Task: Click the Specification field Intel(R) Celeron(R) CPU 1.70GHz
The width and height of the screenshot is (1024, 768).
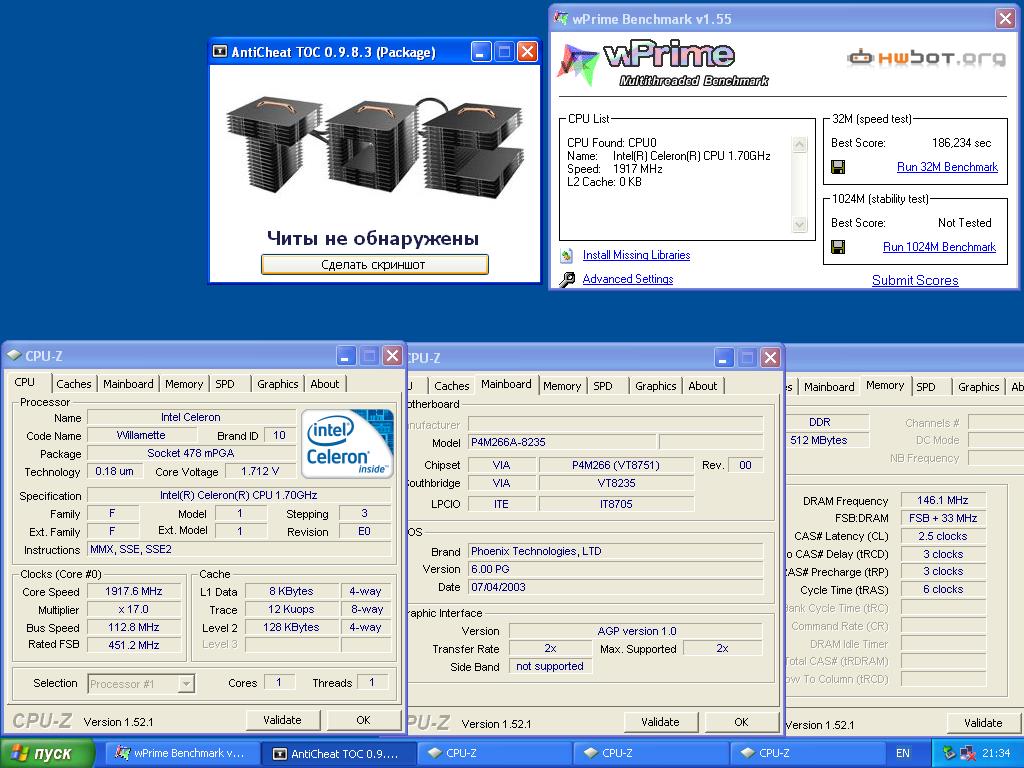Action: coord(239,495)
